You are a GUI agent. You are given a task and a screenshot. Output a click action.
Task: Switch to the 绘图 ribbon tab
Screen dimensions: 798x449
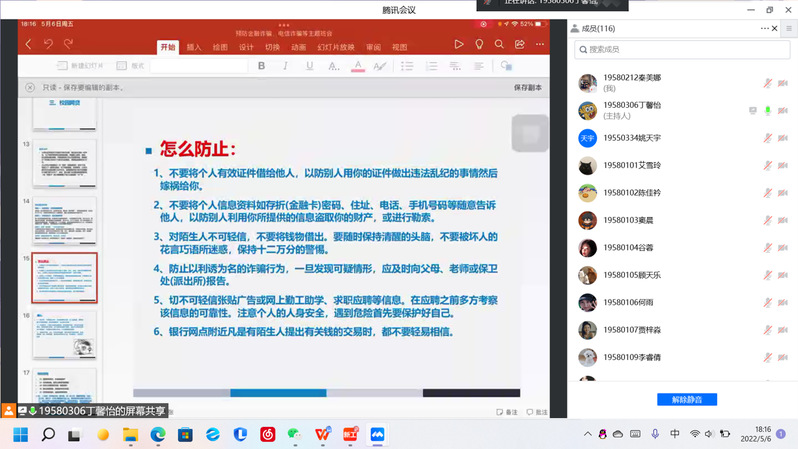point(220,47)
